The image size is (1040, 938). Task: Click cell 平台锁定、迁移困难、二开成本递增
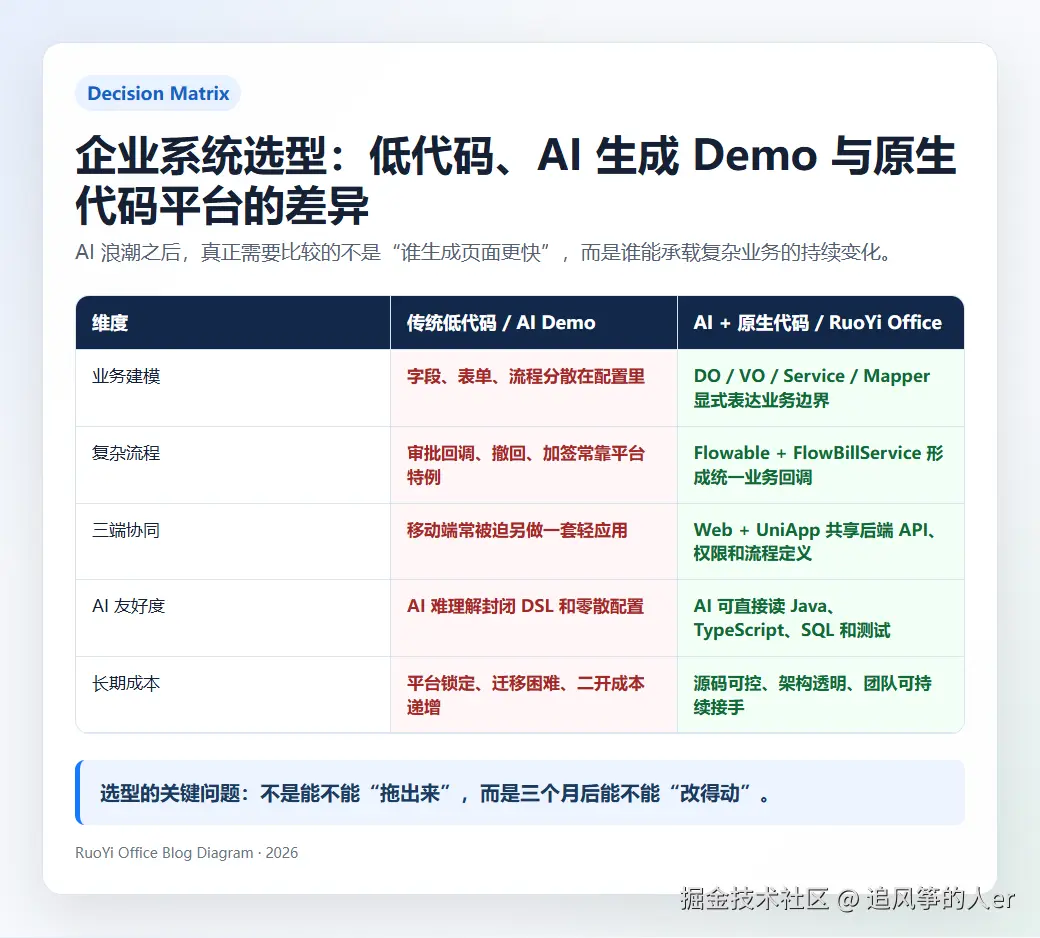[x=534, y=695]
